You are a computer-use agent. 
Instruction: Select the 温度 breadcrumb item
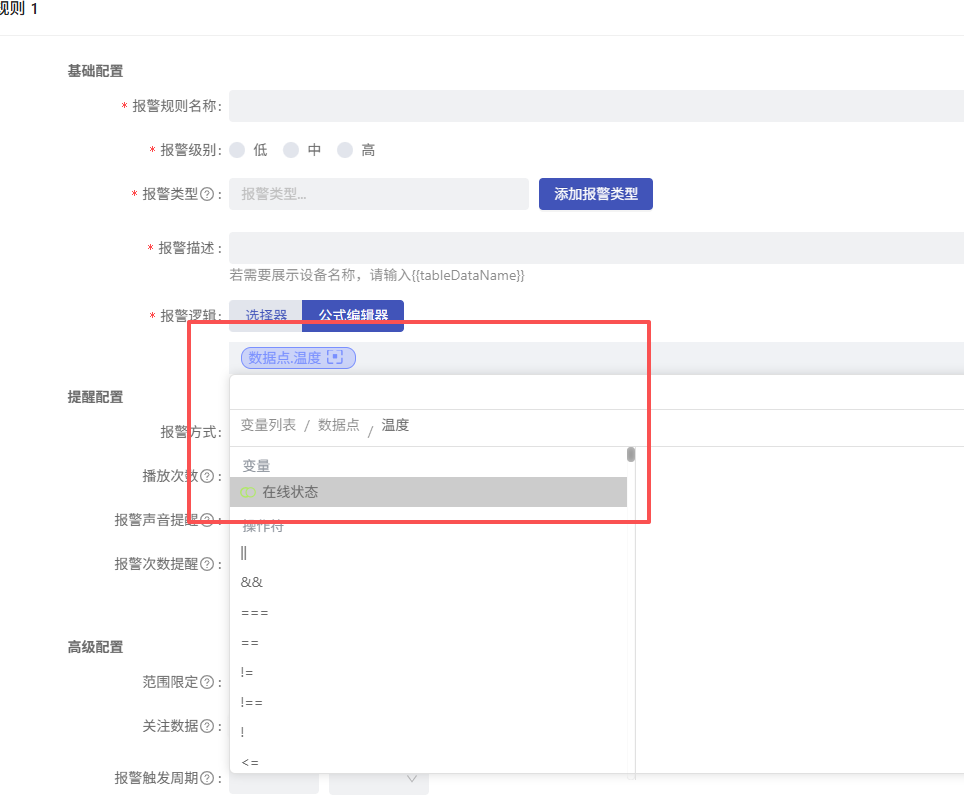[x=395, y=425]
